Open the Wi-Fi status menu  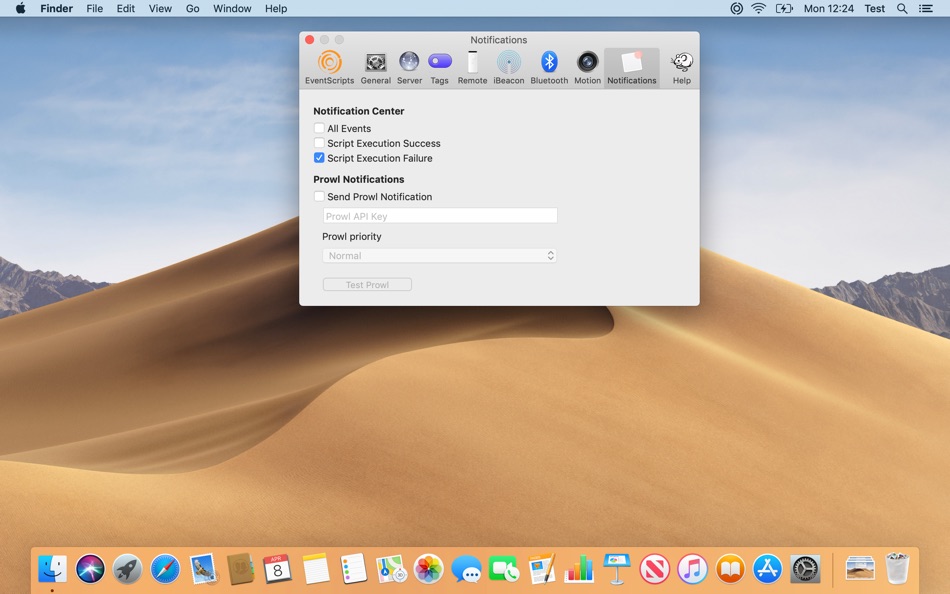(x=759, y=8)
